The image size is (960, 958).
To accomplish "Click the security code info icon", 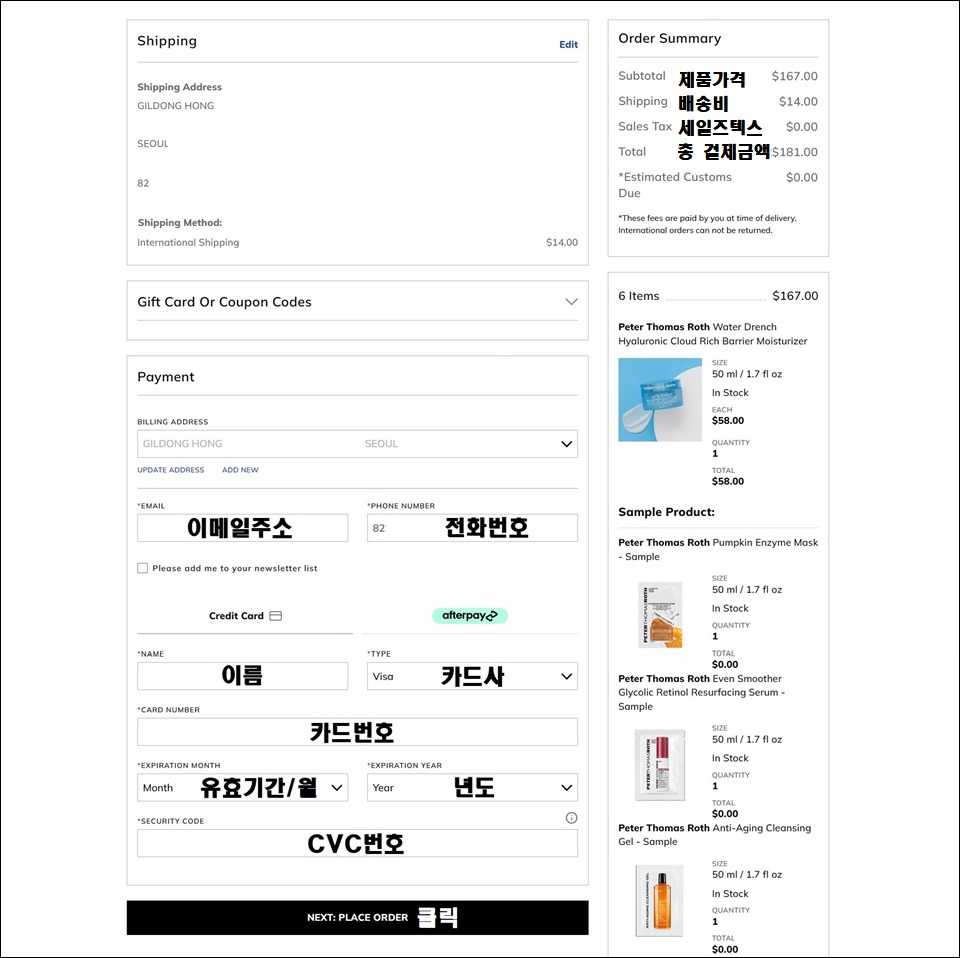I will tap(571, 818).
